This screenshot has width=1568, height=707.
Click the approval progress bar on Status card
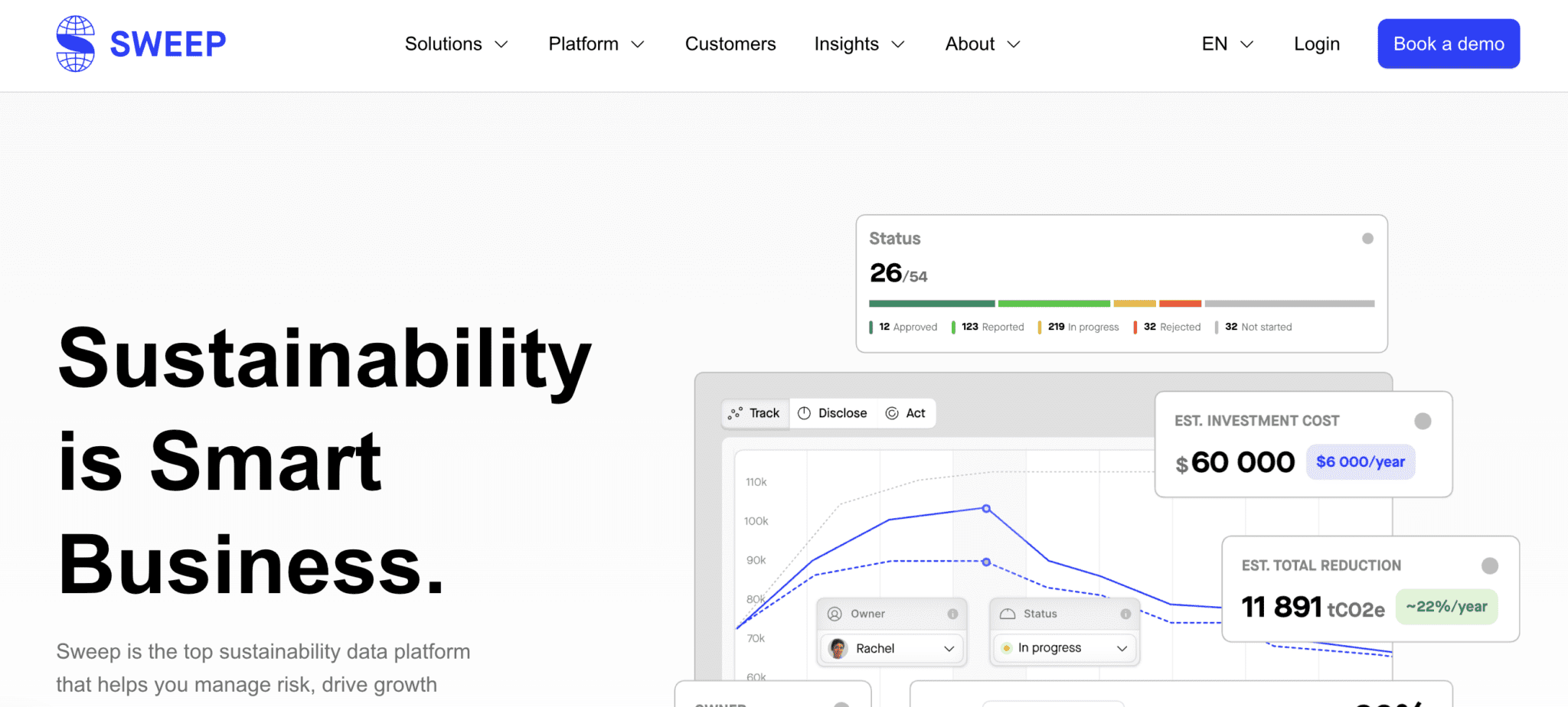931,303
